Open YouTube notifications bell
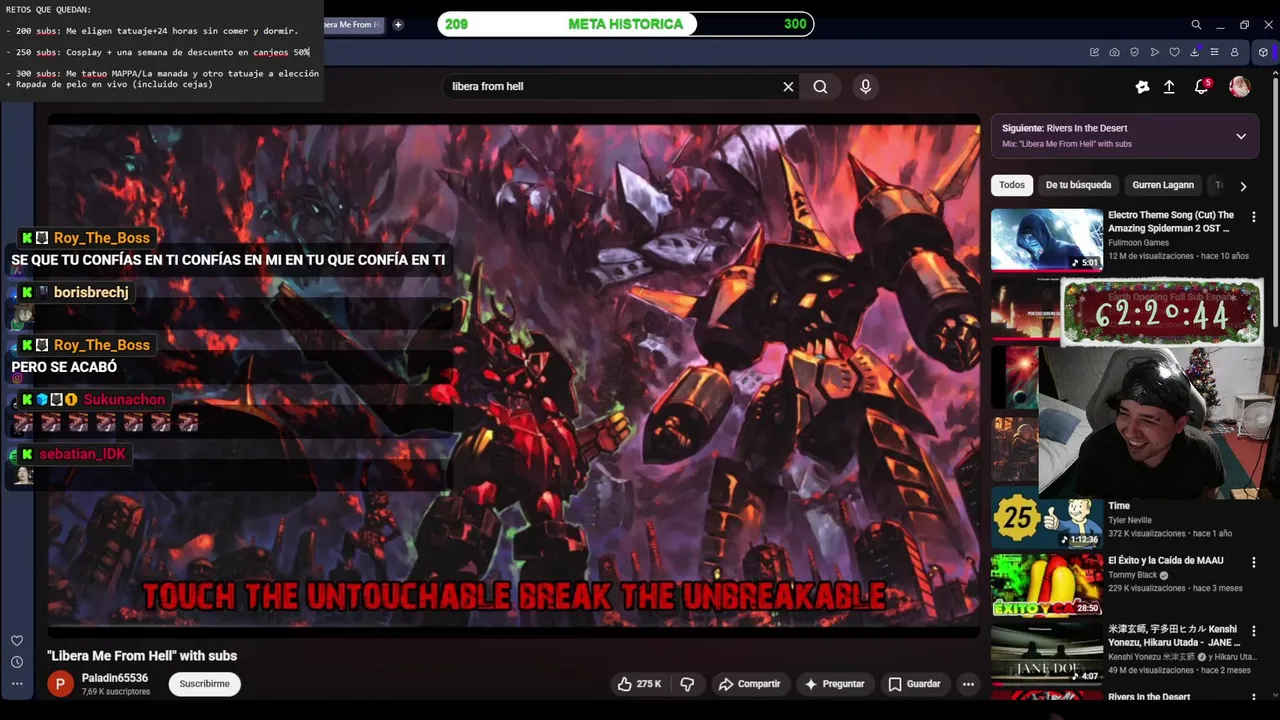This screenshot has width=1280, height=720. [1202, 87]
